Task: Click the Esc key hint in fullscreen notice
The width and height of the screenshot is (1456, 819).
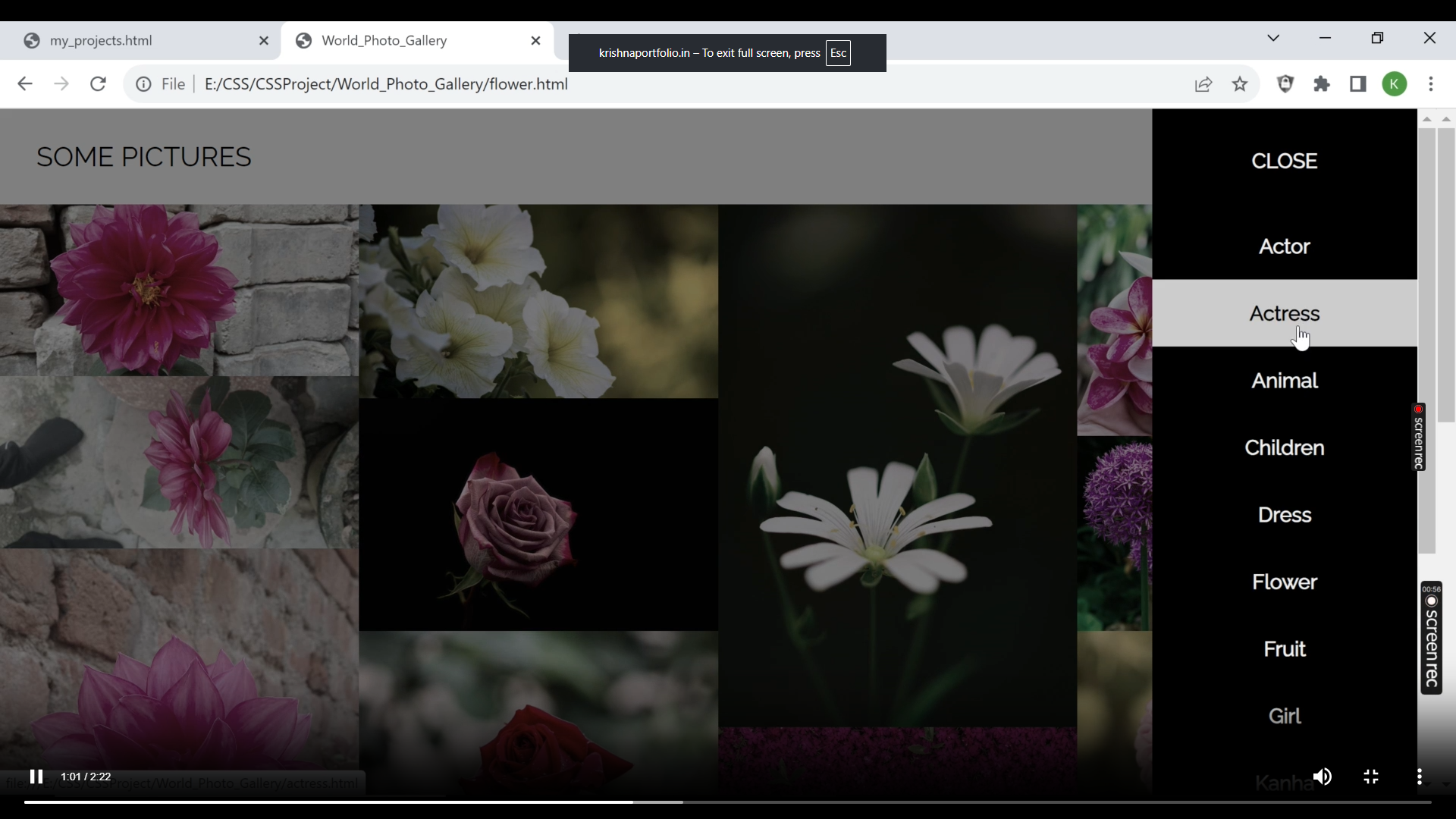Action: pos(838,53)
